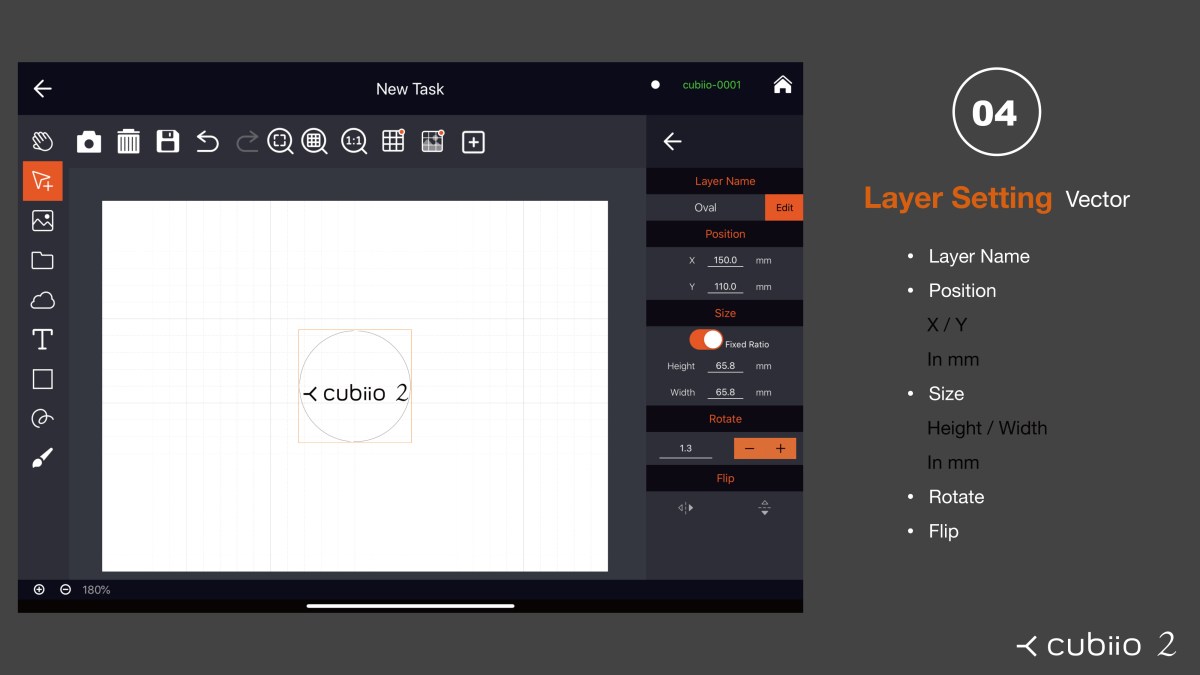Undo the last action
This screenshot has width=1200, height=675.
207,141
